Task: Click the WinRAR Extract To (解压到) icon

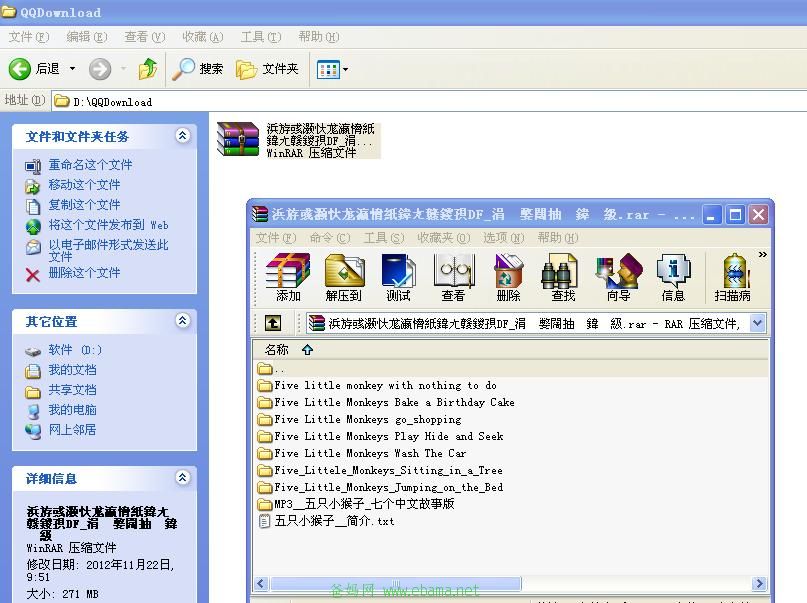Action: click(344, 277)
